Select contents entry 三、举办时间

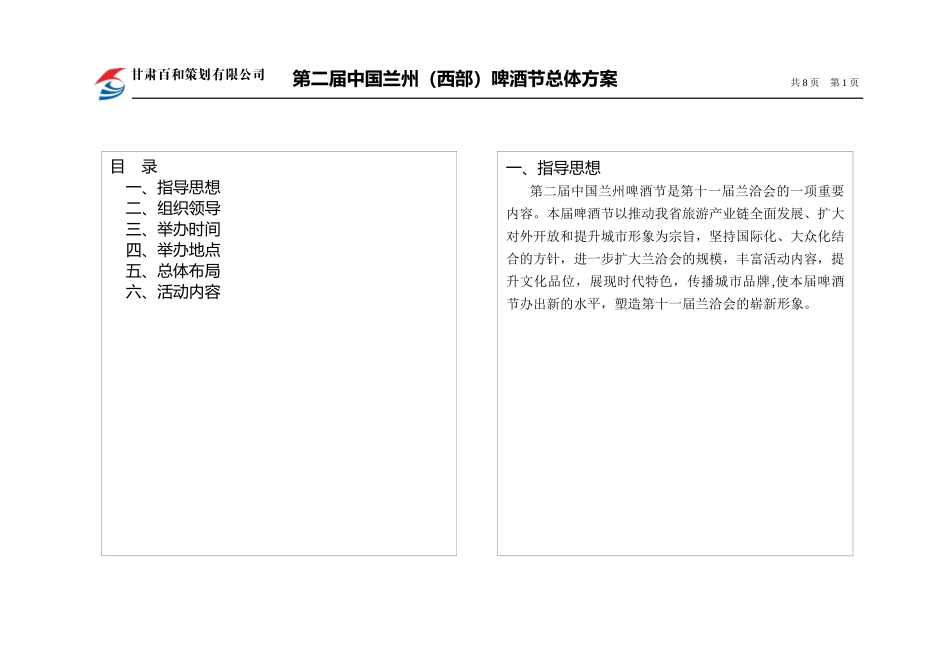coord(173,229)
